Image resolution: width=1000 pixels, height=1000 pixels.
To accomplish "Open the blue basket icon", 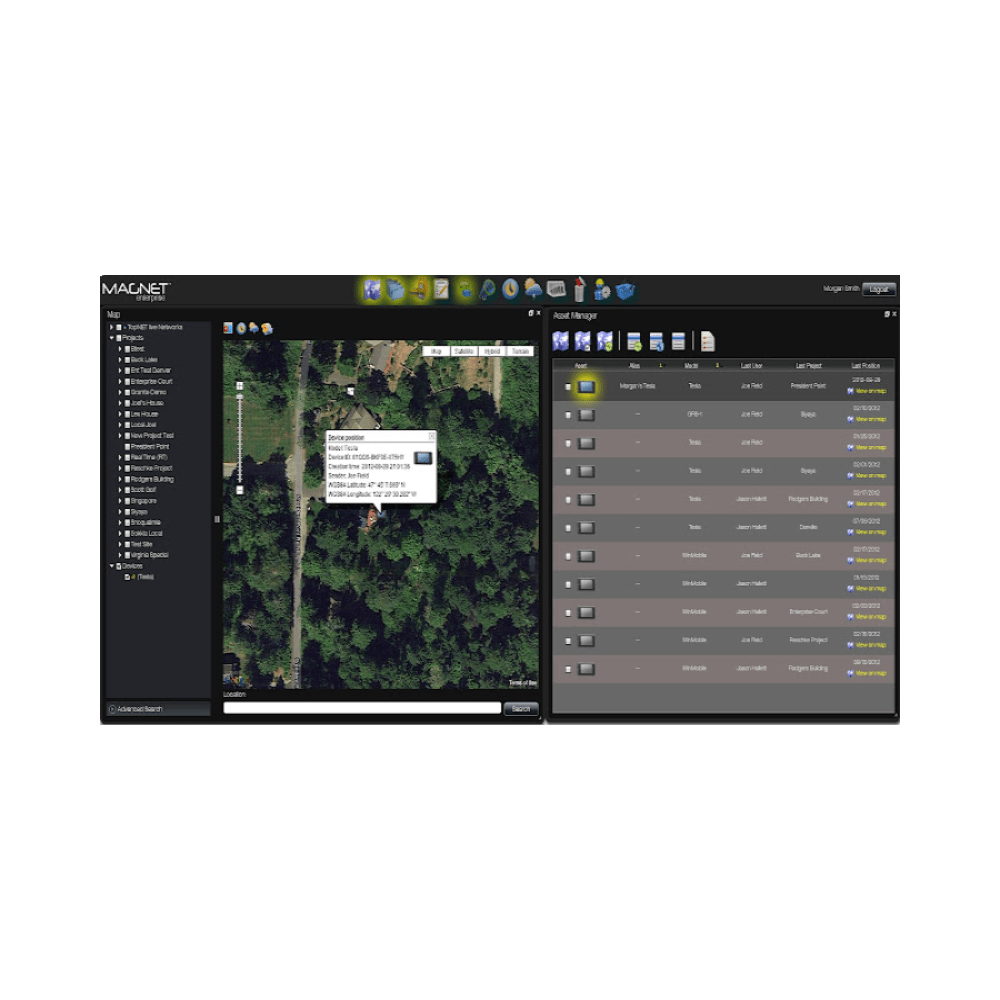I will 626,291.
